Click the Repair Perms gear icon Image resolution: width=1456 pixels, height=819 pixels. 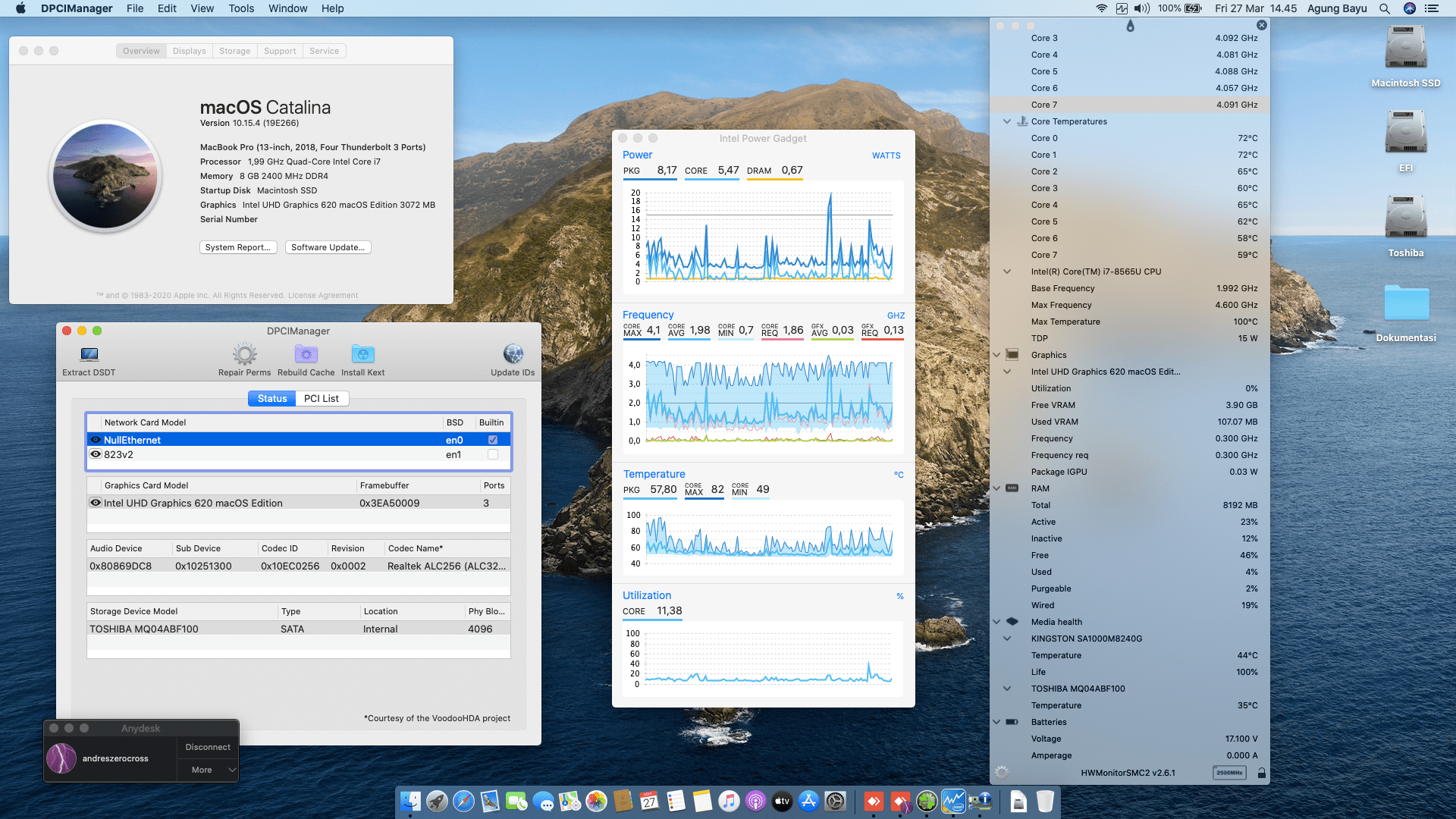coord(244,354)
